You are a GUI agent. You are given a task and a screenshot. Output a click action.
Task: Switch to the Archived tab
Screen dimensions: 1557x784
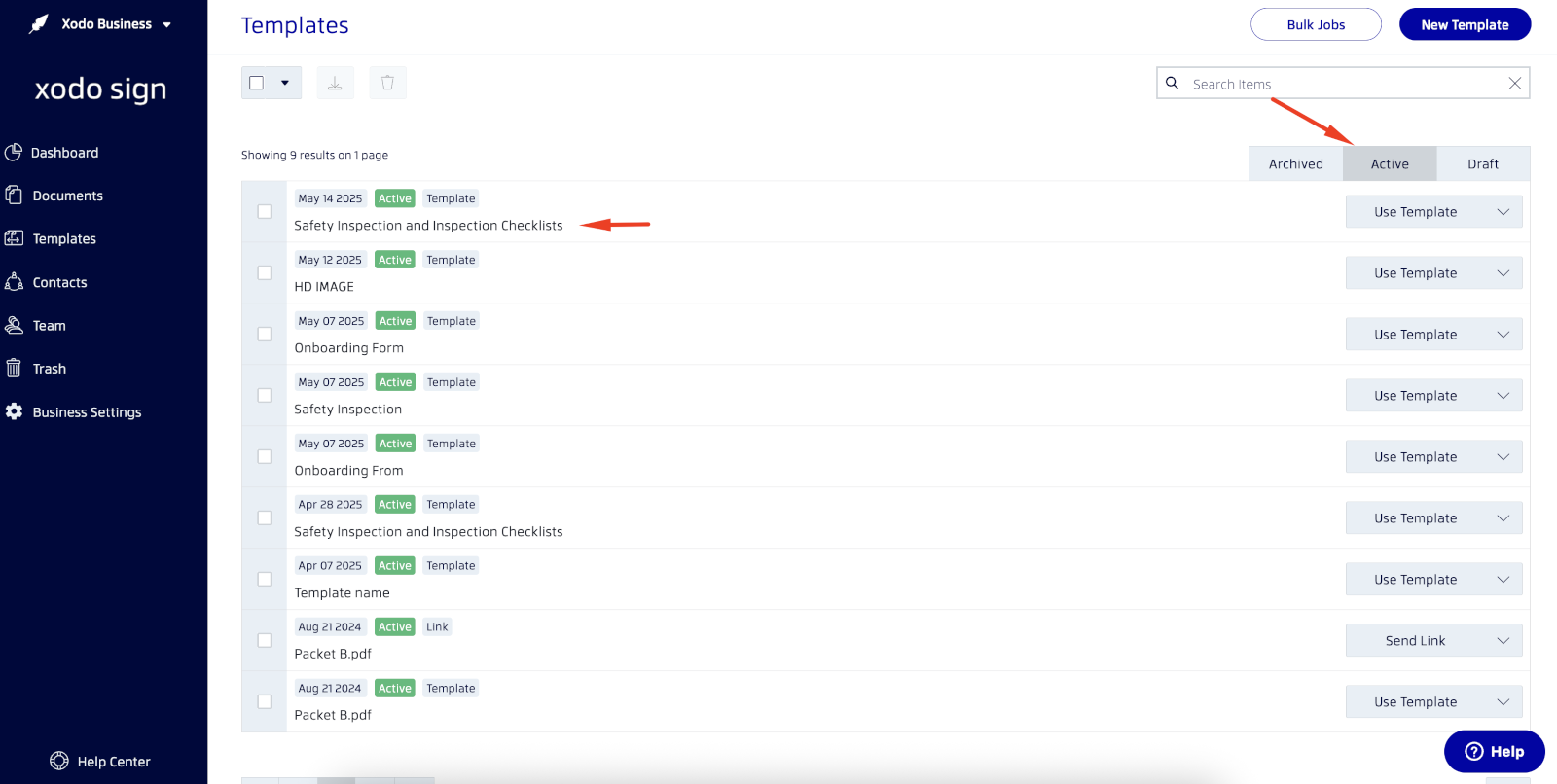(x=1296, y=163)
